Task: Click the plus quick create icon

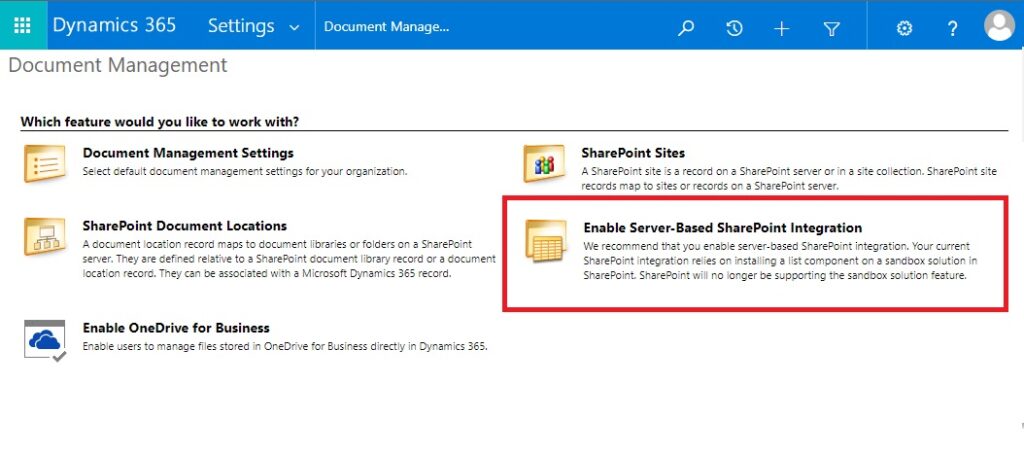Action: (782, 28)
